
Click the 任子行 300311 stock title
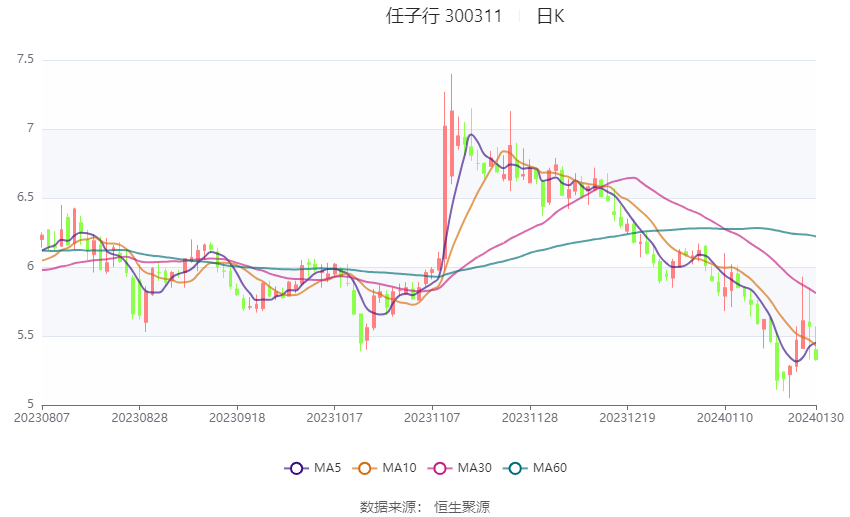[444, 16]
